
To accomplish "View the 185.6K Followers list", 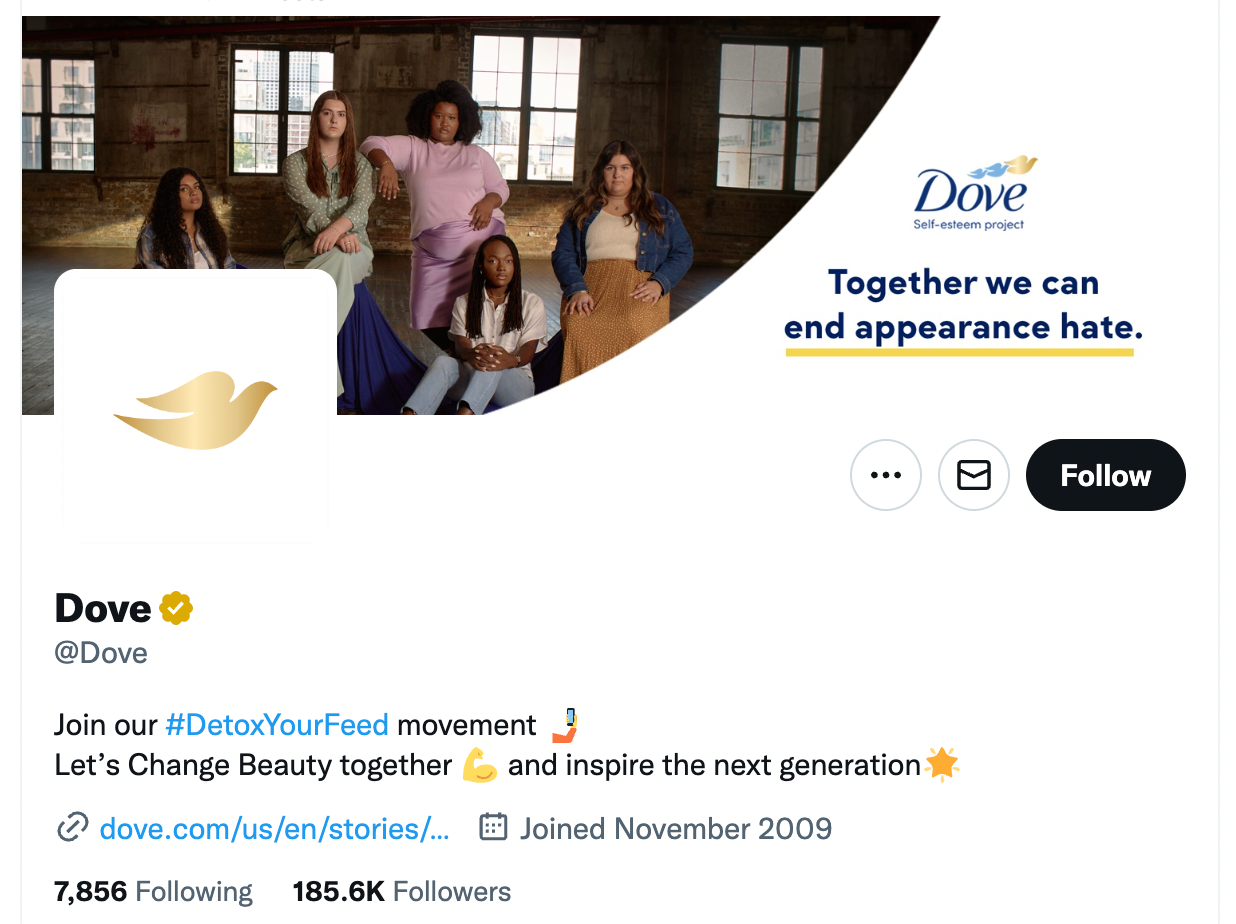I will click(x=401, y=891).
